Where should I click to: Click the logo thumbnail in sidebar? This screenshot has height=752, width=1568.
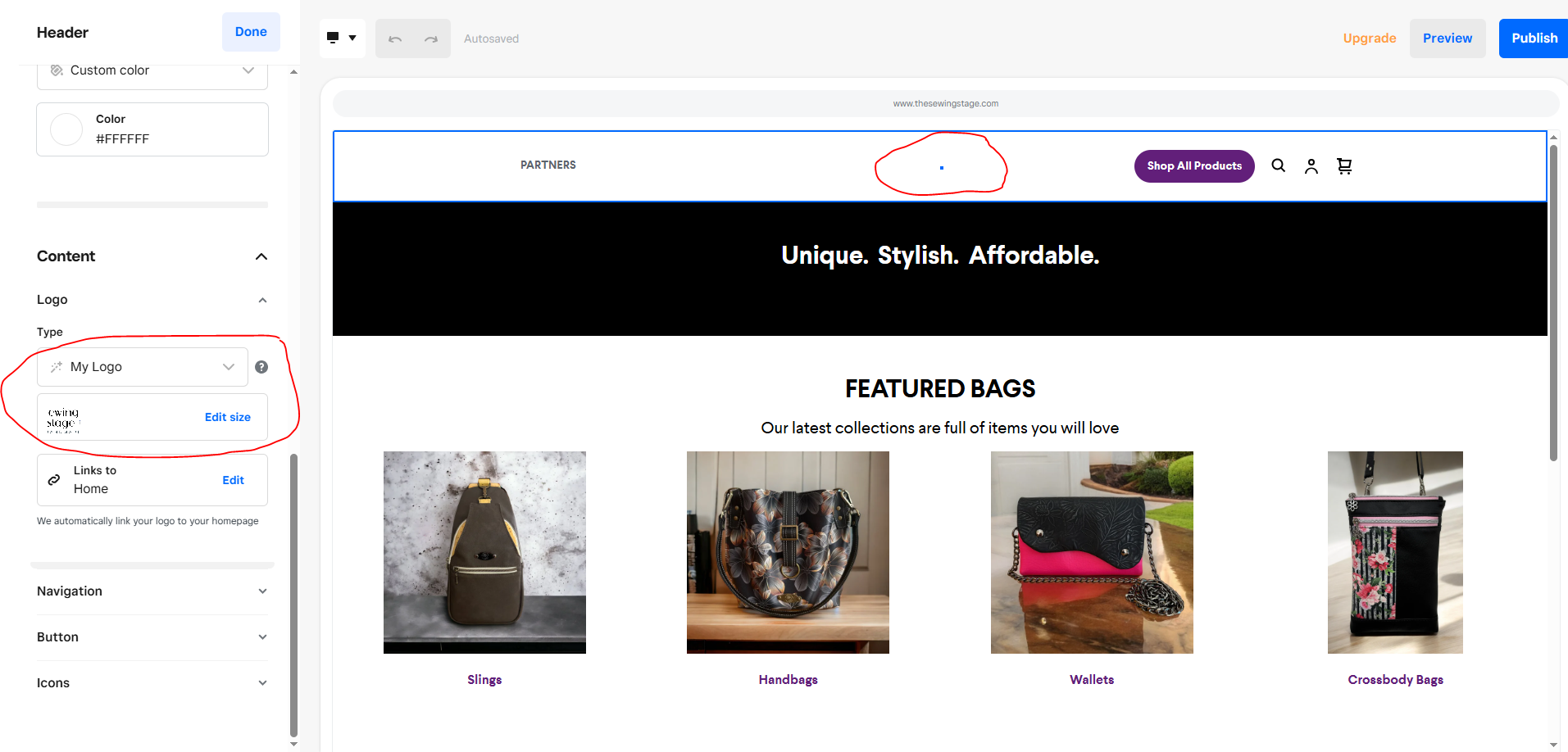[64, 419]
